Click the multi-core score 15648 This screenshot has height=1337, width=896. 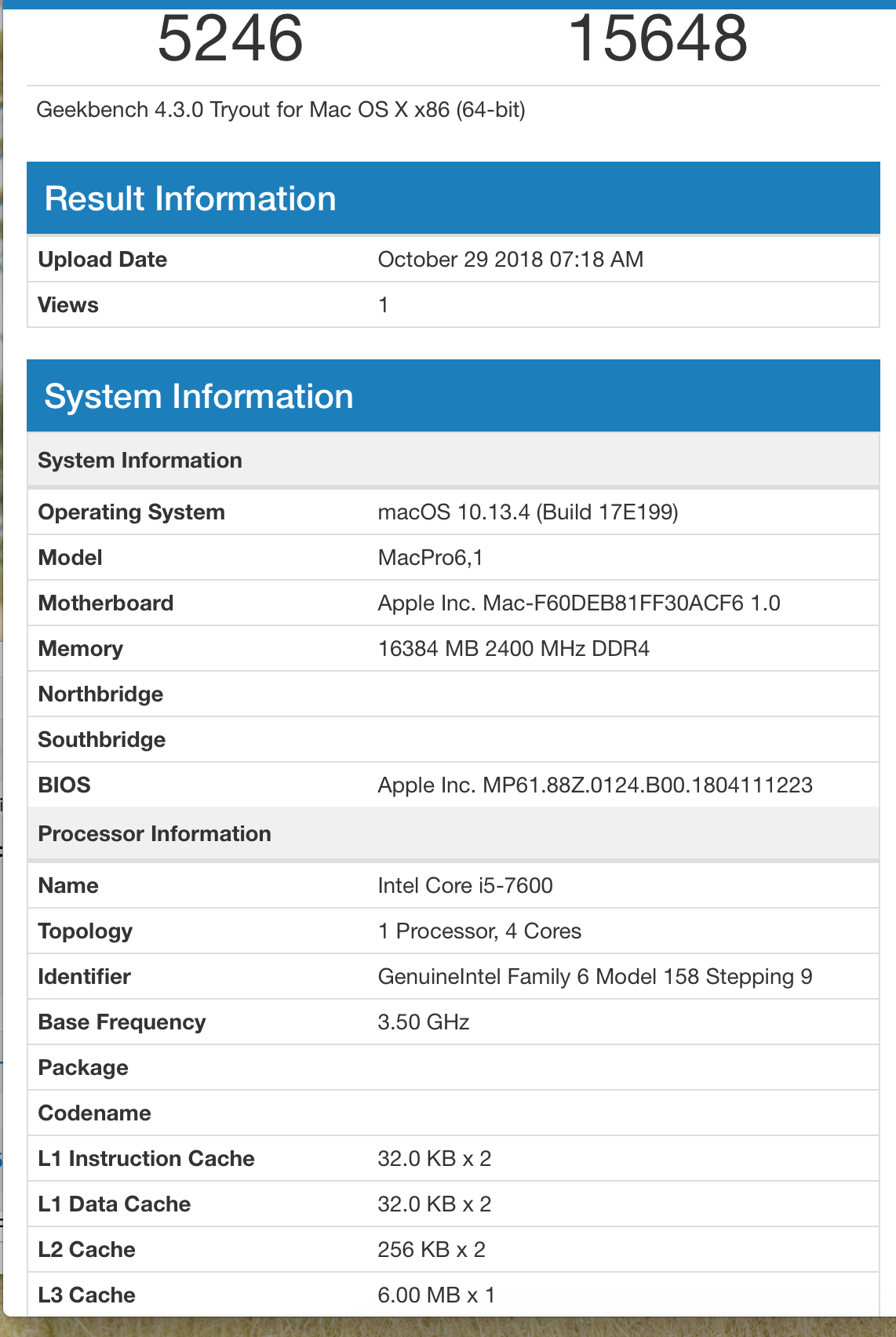point(657,38)
